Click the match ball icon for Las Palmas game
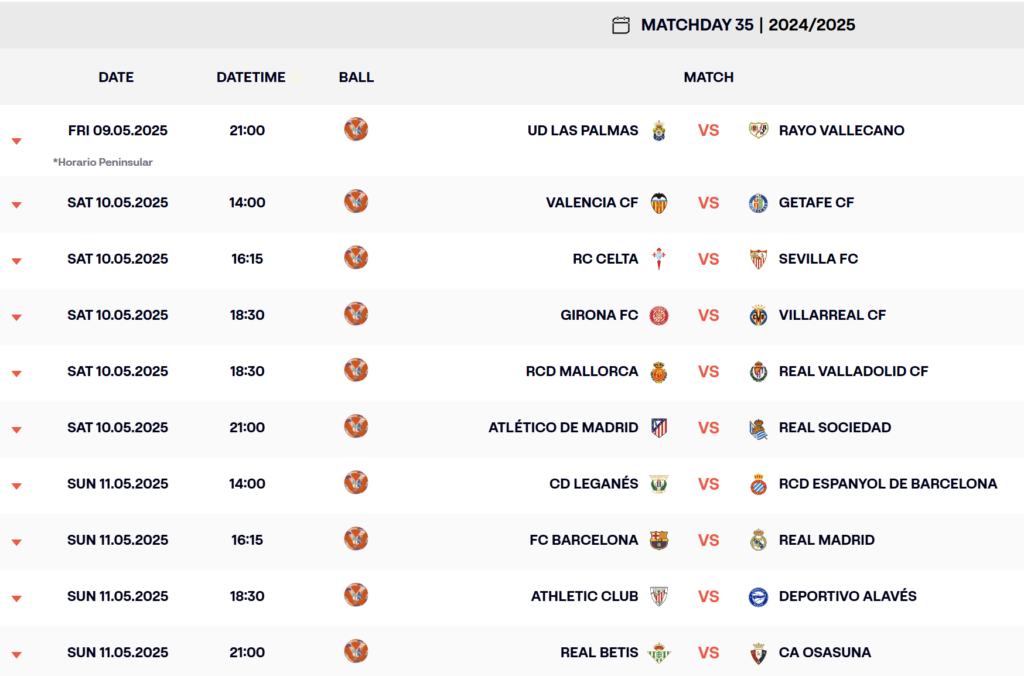Image resolution: width=1024 pixels, height=676 pixels. pyautogui.click(x=356, y=129)
